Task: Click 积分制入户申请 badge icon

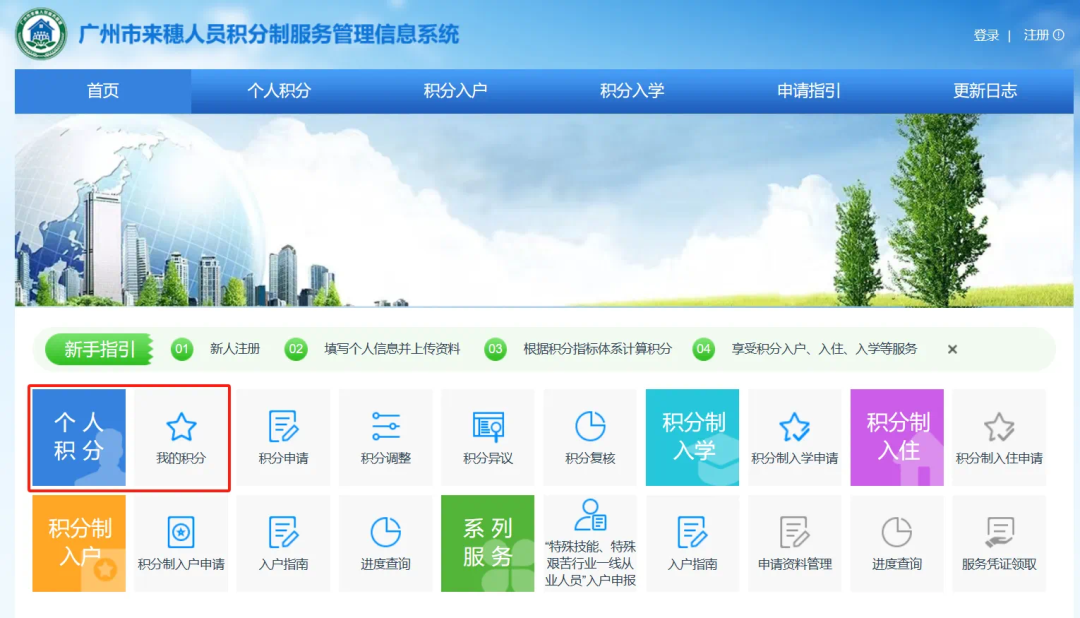Action: coord(181,542)
